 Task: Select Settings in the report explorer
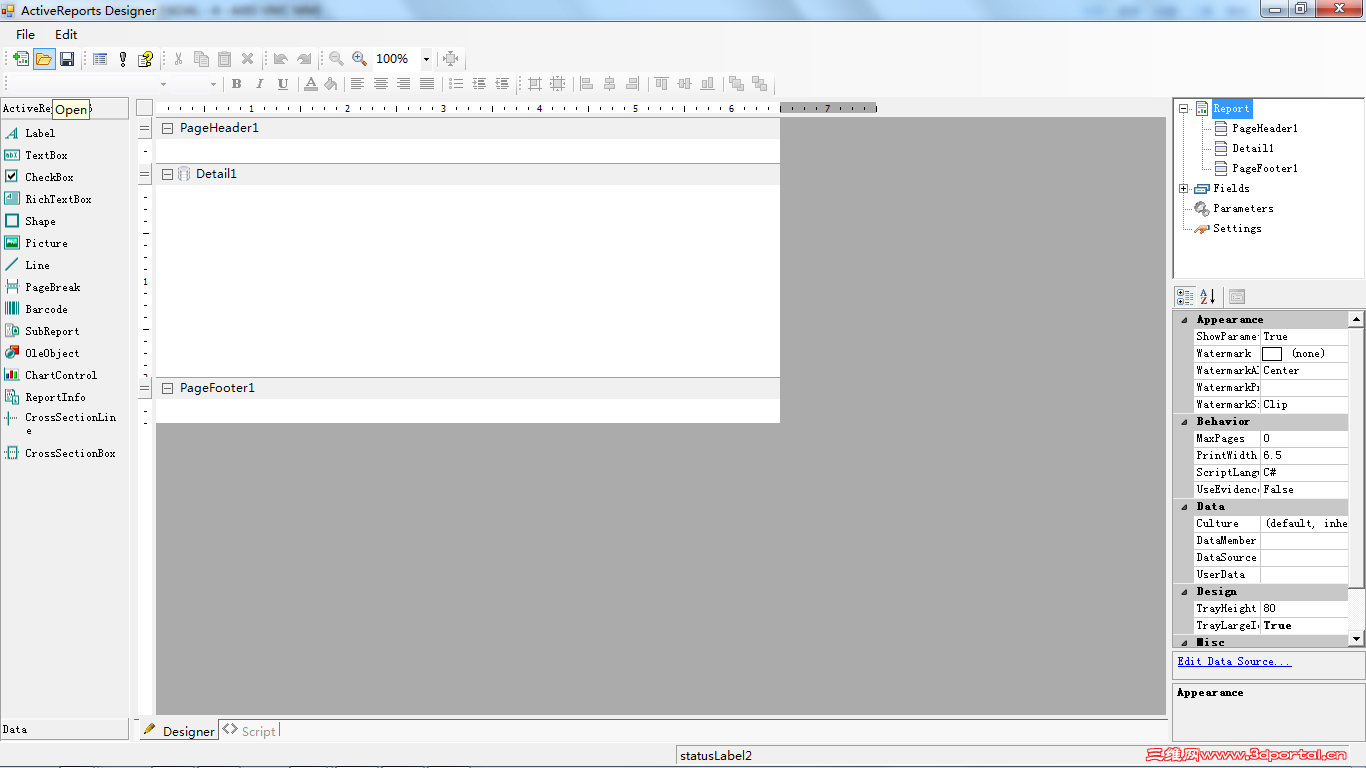1237,228
